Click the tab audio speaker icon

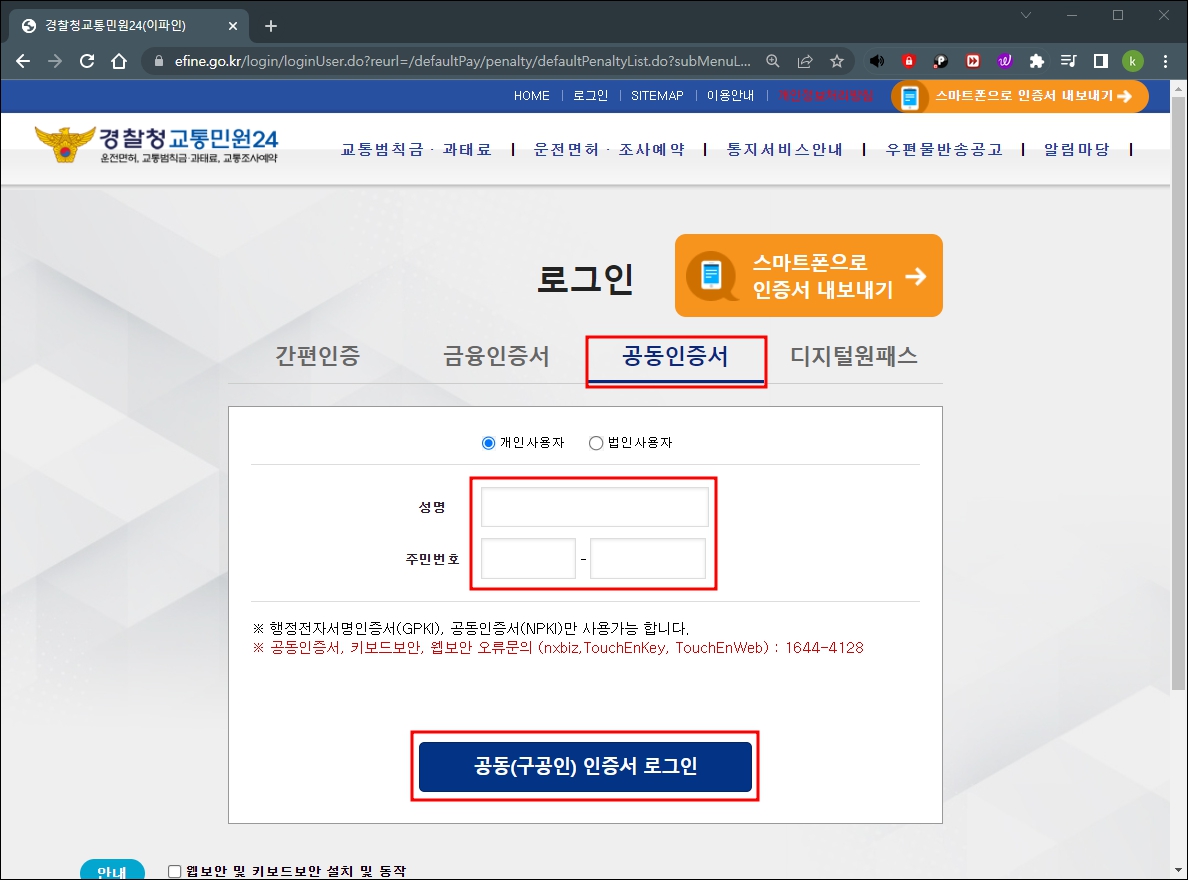(x=877, y=61)
